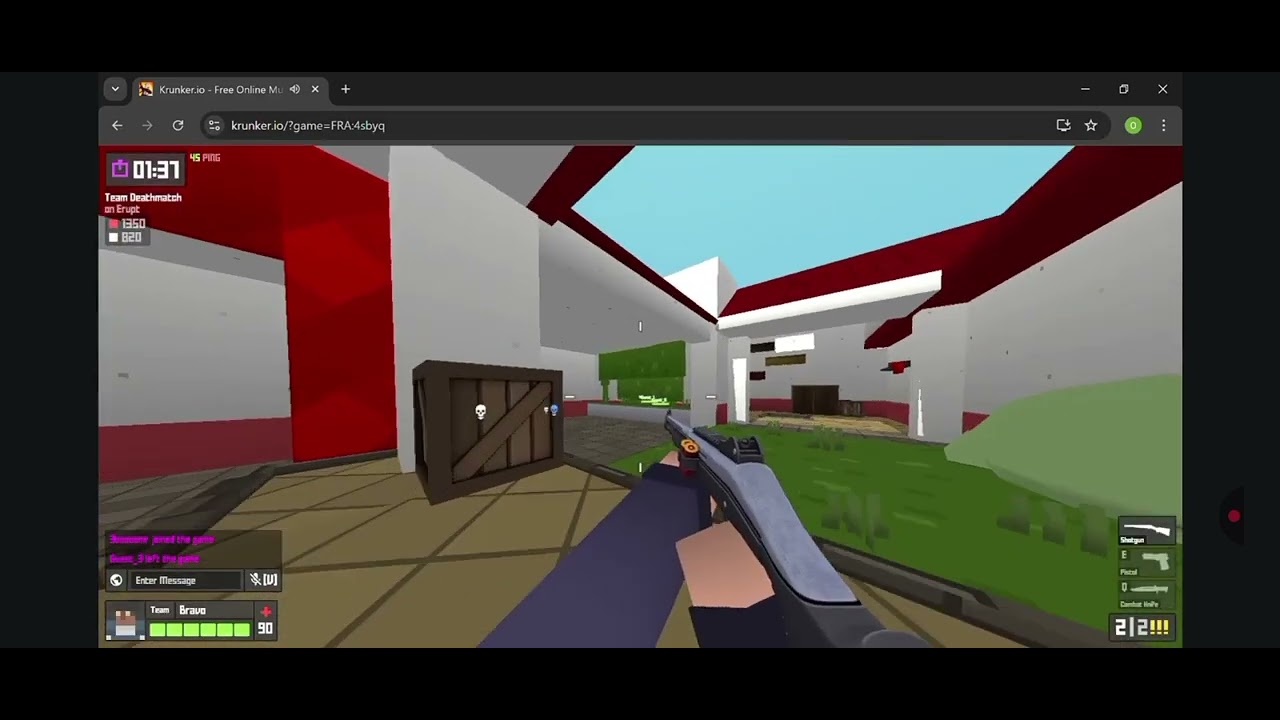Open the Chrome three-dot menu
The image size is (1280, 720).
click(1163, 125)
